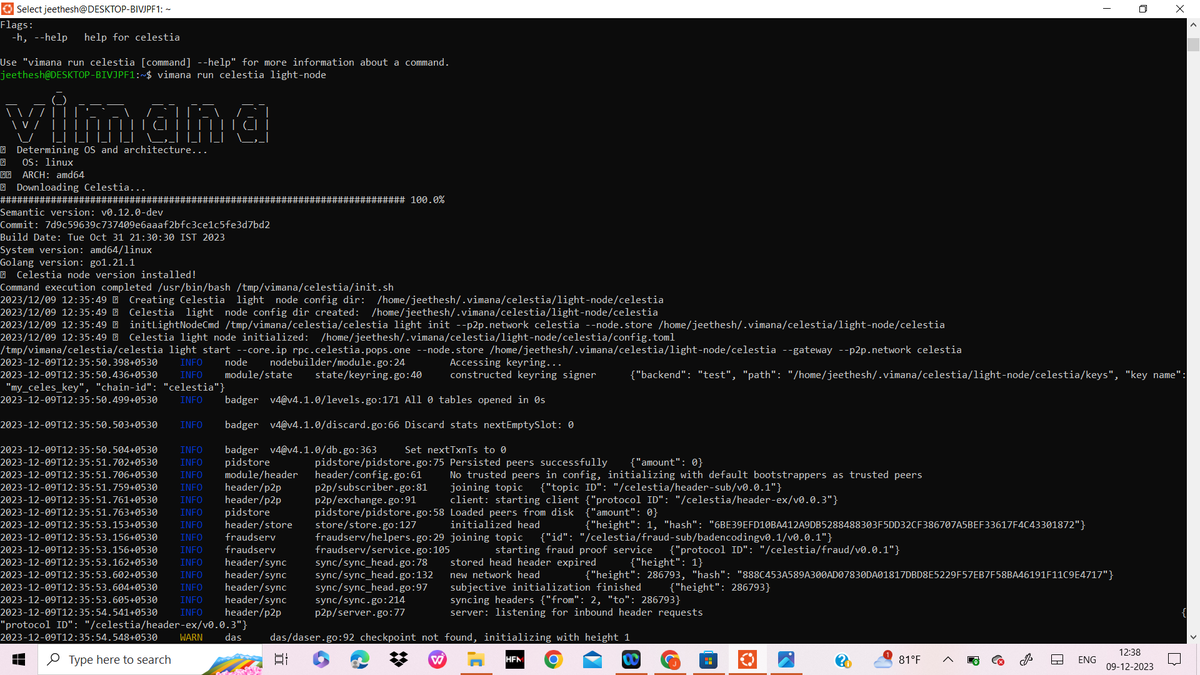
Task: Click 'starting fraud proof service' log message
Action: 573,550
